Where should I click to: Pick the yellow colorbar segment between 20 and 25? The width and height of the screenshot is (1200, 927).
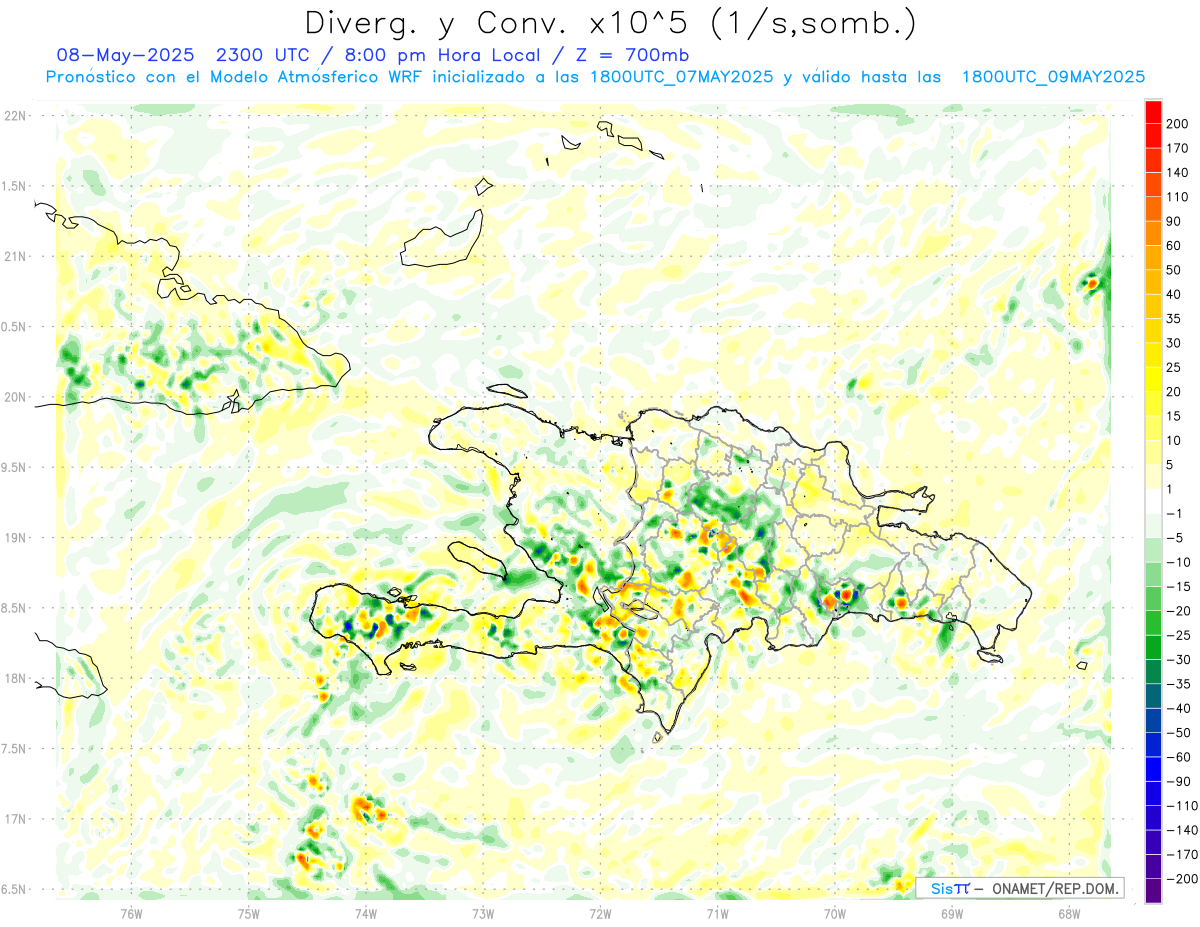tap(1153, 379)
